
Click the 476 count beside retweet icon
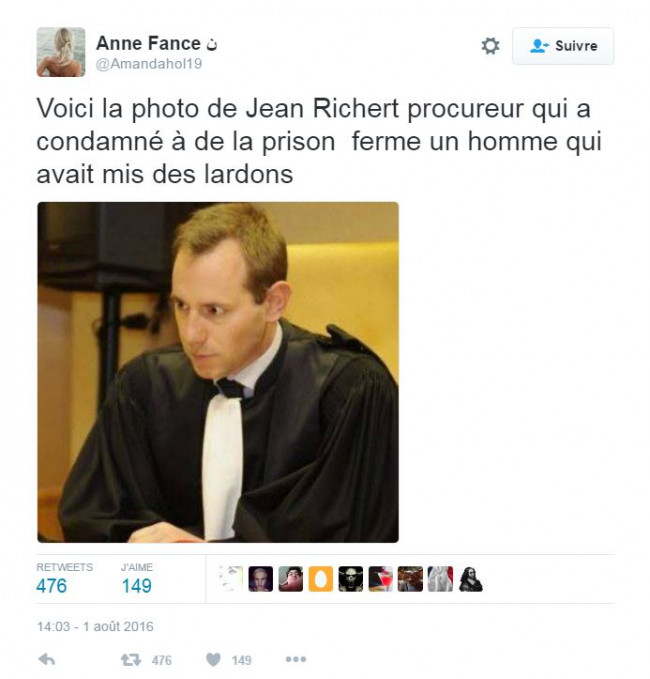tap(162, 660)
